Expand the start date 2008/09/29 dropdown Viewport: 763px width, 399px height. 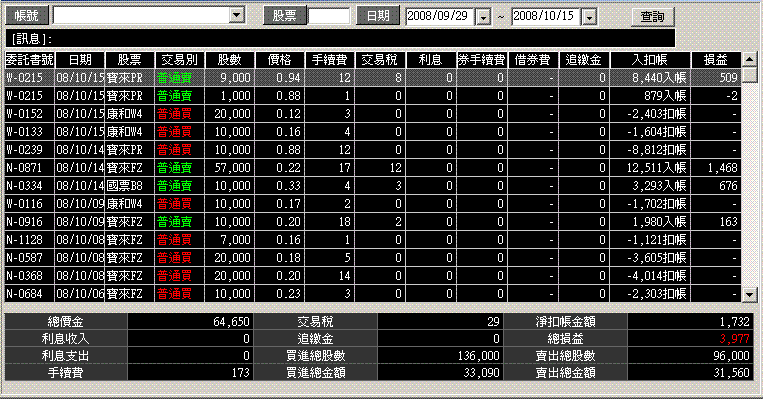click(x=483, y=17)
